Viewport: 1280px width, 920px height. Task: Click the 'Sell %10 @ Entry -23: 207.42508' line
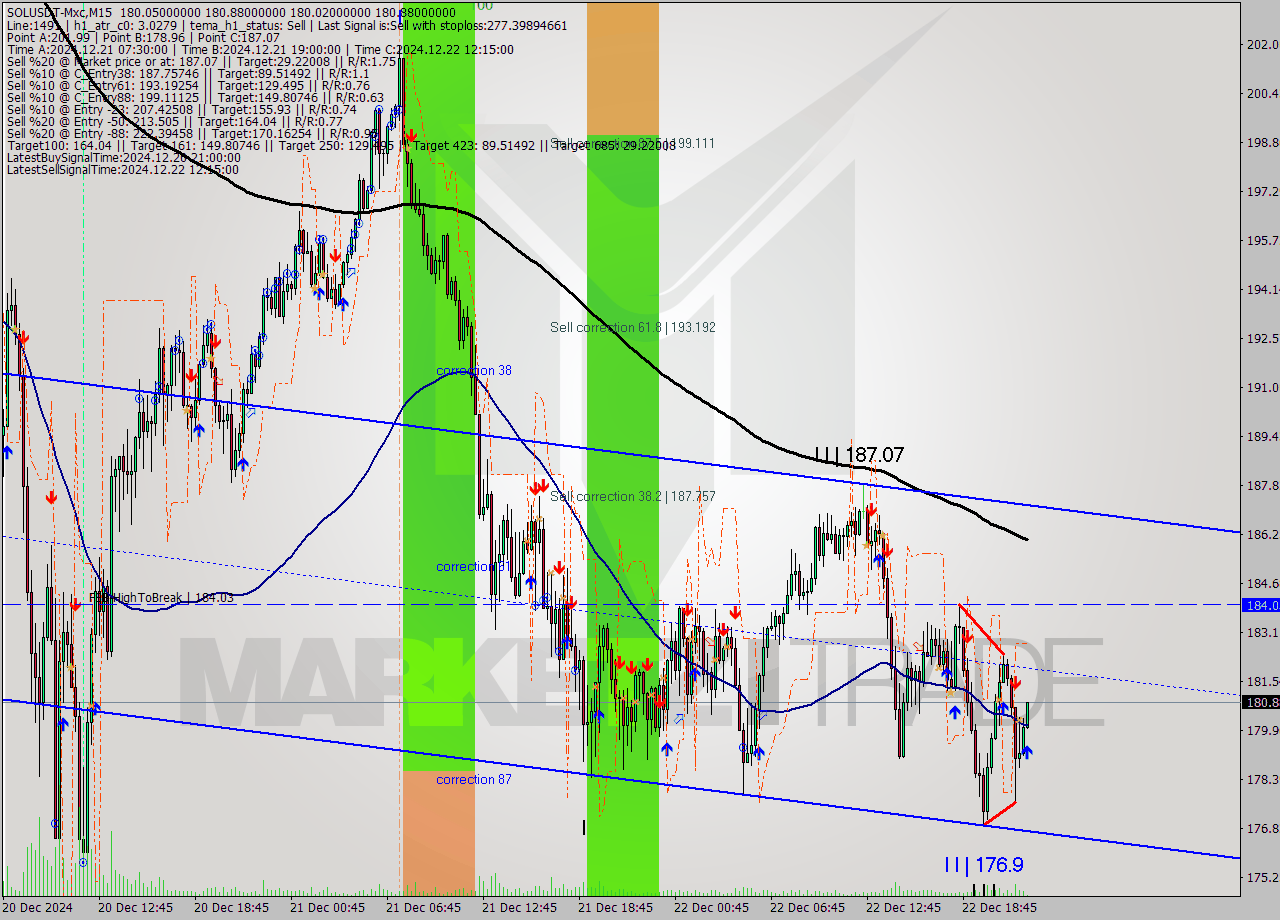[x=181, y=109]
